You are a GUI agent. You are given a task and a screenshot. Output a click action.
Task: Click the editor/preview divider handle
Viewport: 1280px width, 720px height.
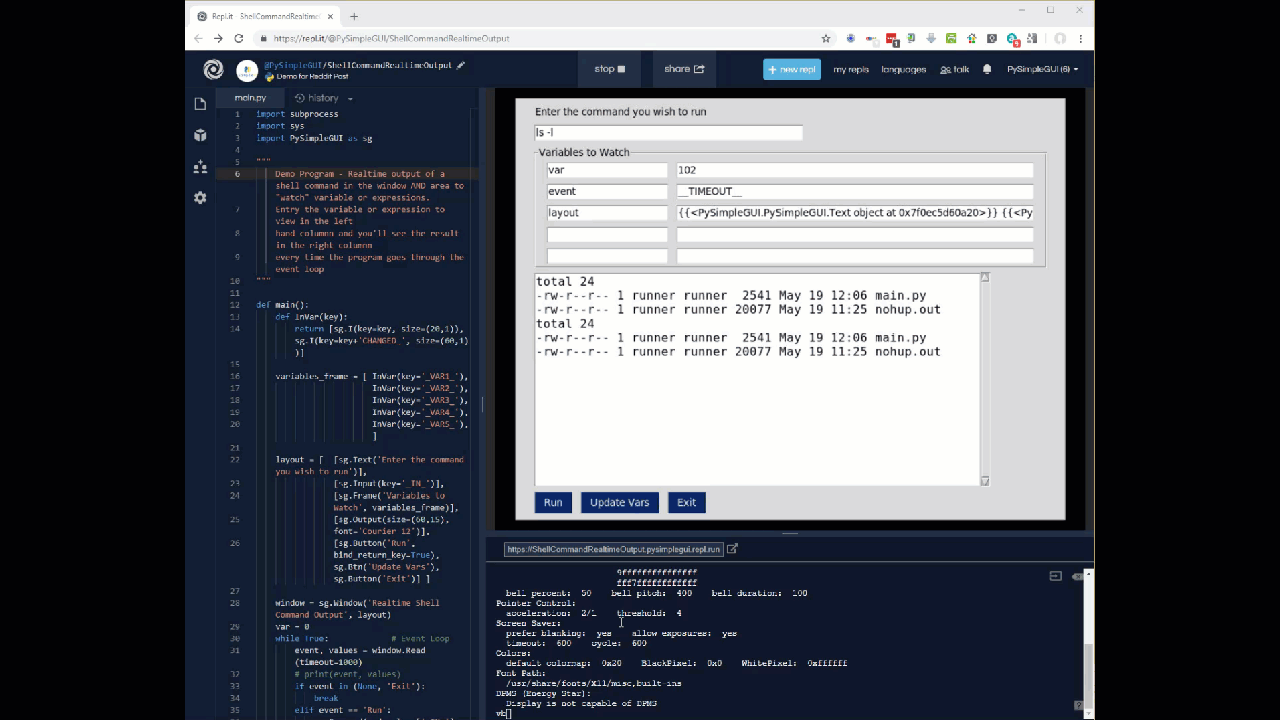click(483, 404)
